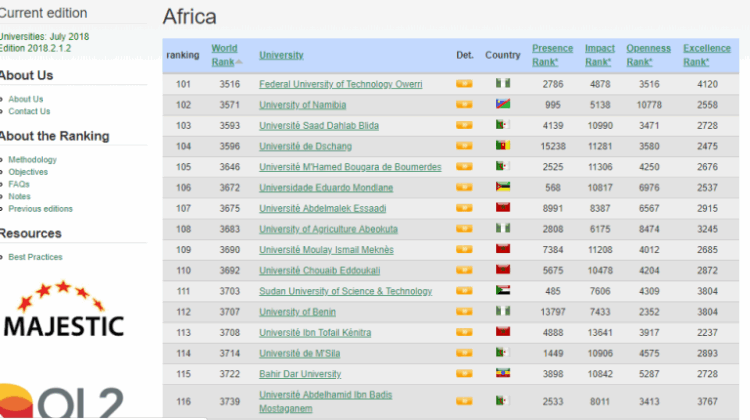Open University of Namibia link
The width and height of the screenshot is (750, 420).
302,105
